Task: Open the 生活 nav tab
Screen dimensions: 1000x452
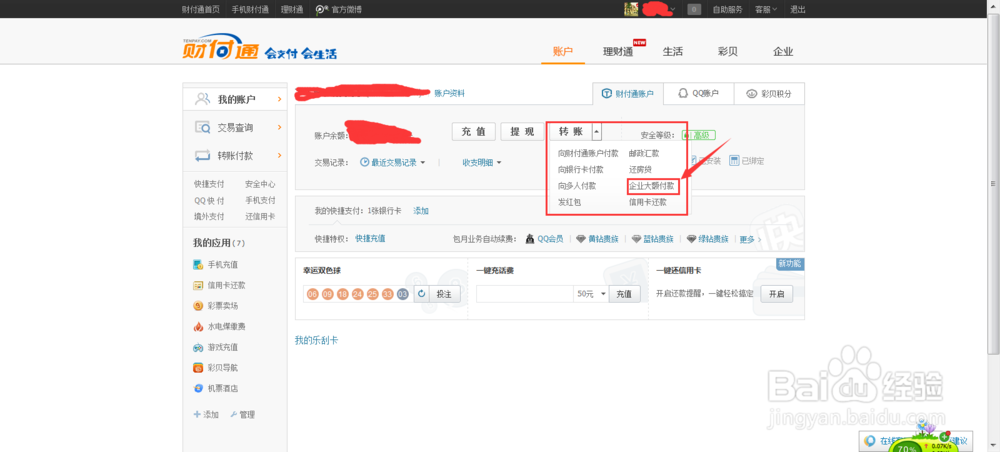Action: [x=673, y=52]
